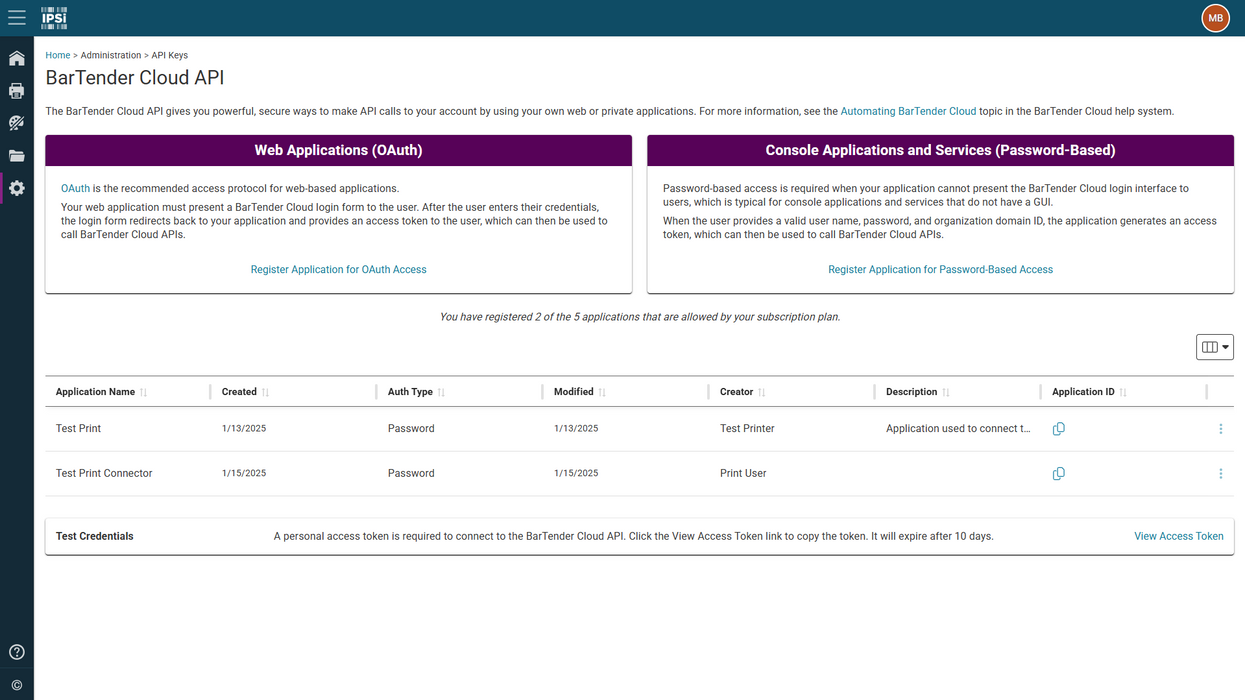Click Password auth type in Test Print Connector row
Image resolution: width=1245 pixels, height=700 pixels.
tap(411, 474)
